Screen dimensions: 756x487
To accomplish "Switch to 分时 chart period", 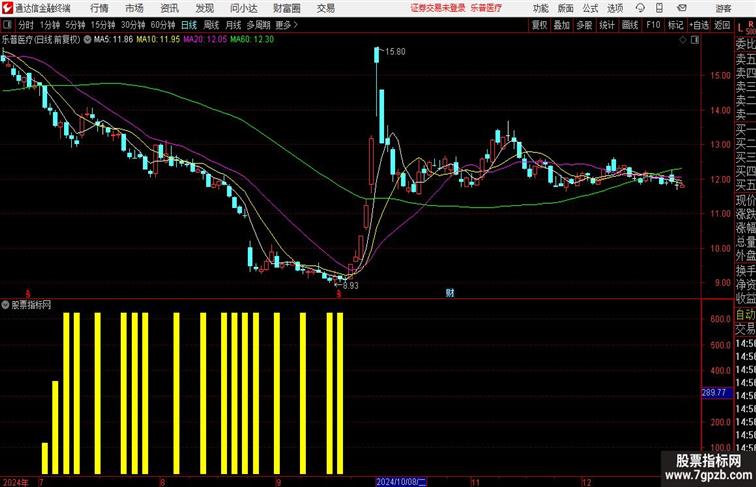I will [26, 25].
